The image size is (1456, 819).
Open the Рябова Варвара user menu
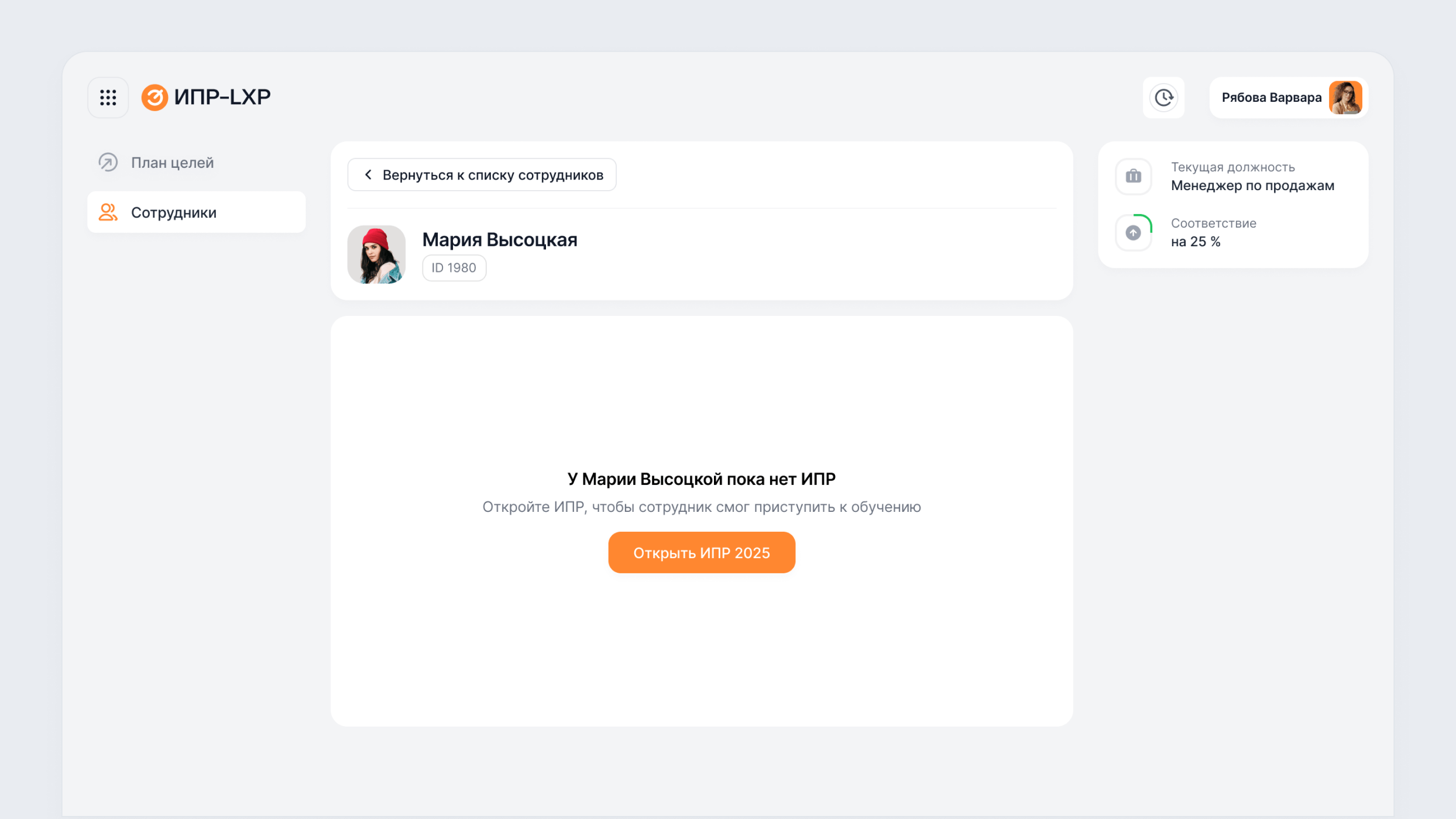tap(1289, 98)
